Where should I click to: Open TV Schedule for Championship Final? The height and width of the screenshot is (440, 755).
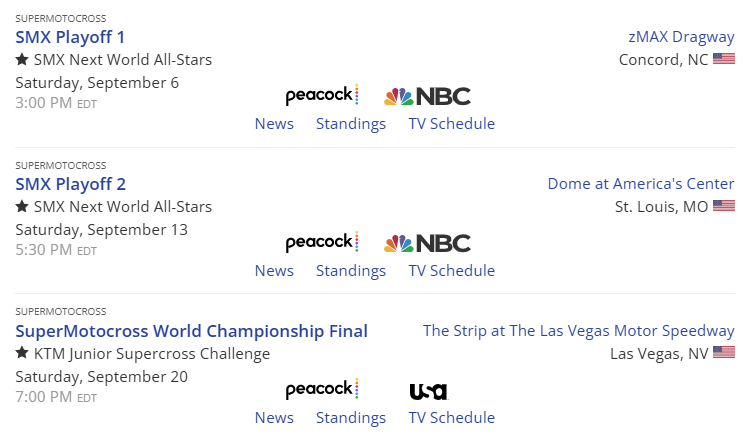coord(451,418)
